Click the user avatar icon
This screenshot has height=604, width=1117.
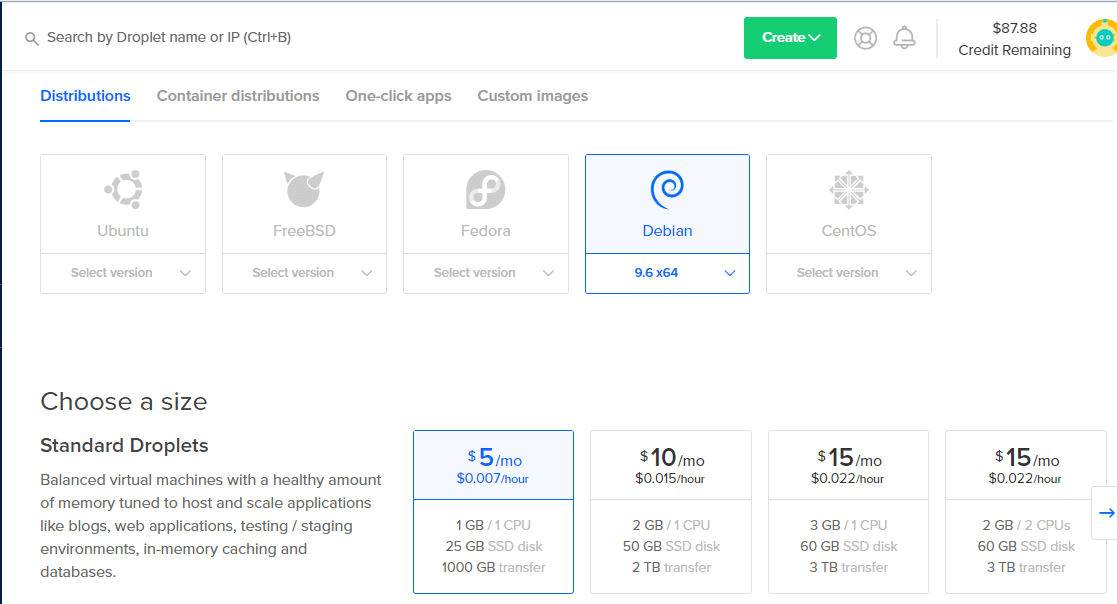coord(1101,38)
